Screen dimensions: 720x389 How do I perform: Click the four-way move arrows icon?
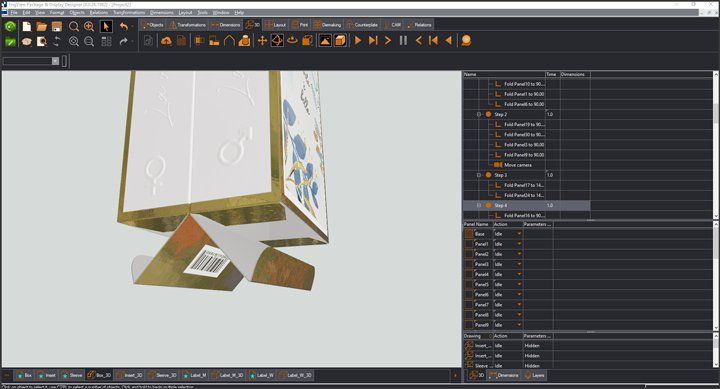tap(262, 41)
